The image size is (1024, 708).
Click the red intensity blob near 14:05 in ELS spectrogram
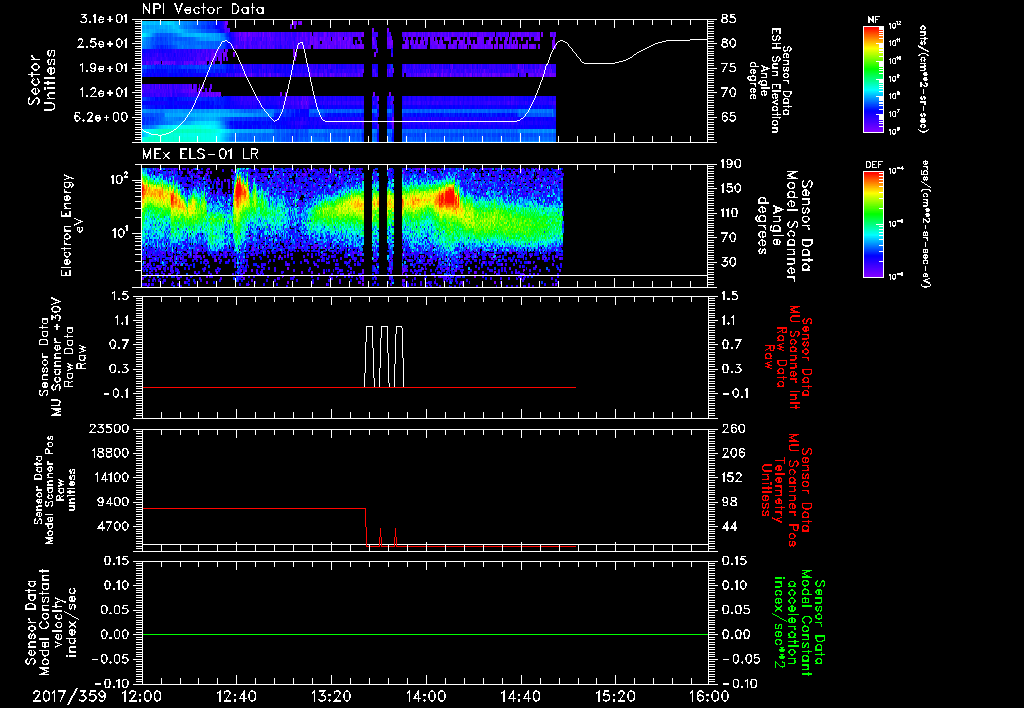pos(449,197)
